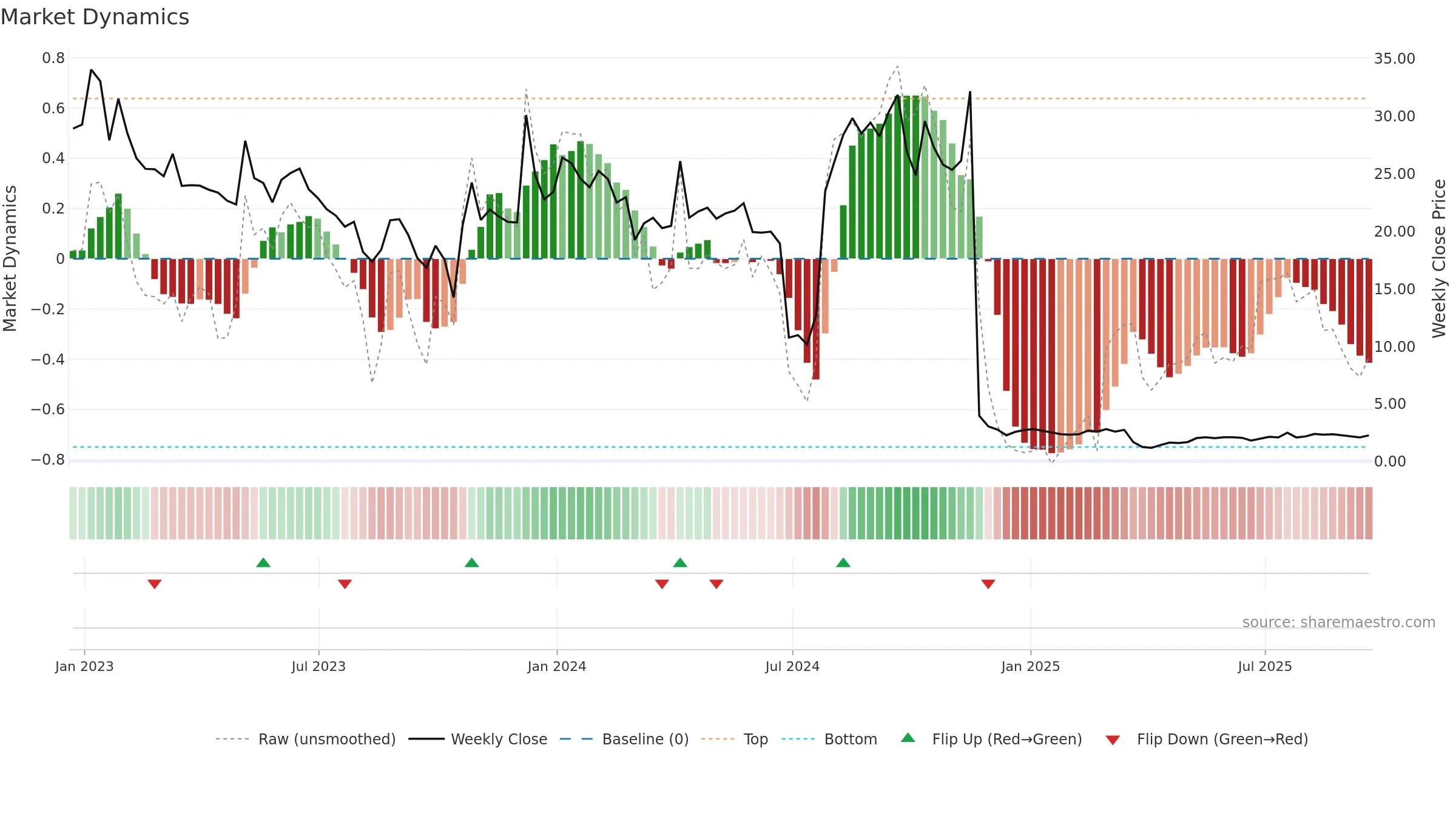
Task: Click the 0.4 left axis tick label
Action: [x=53, y=158]
